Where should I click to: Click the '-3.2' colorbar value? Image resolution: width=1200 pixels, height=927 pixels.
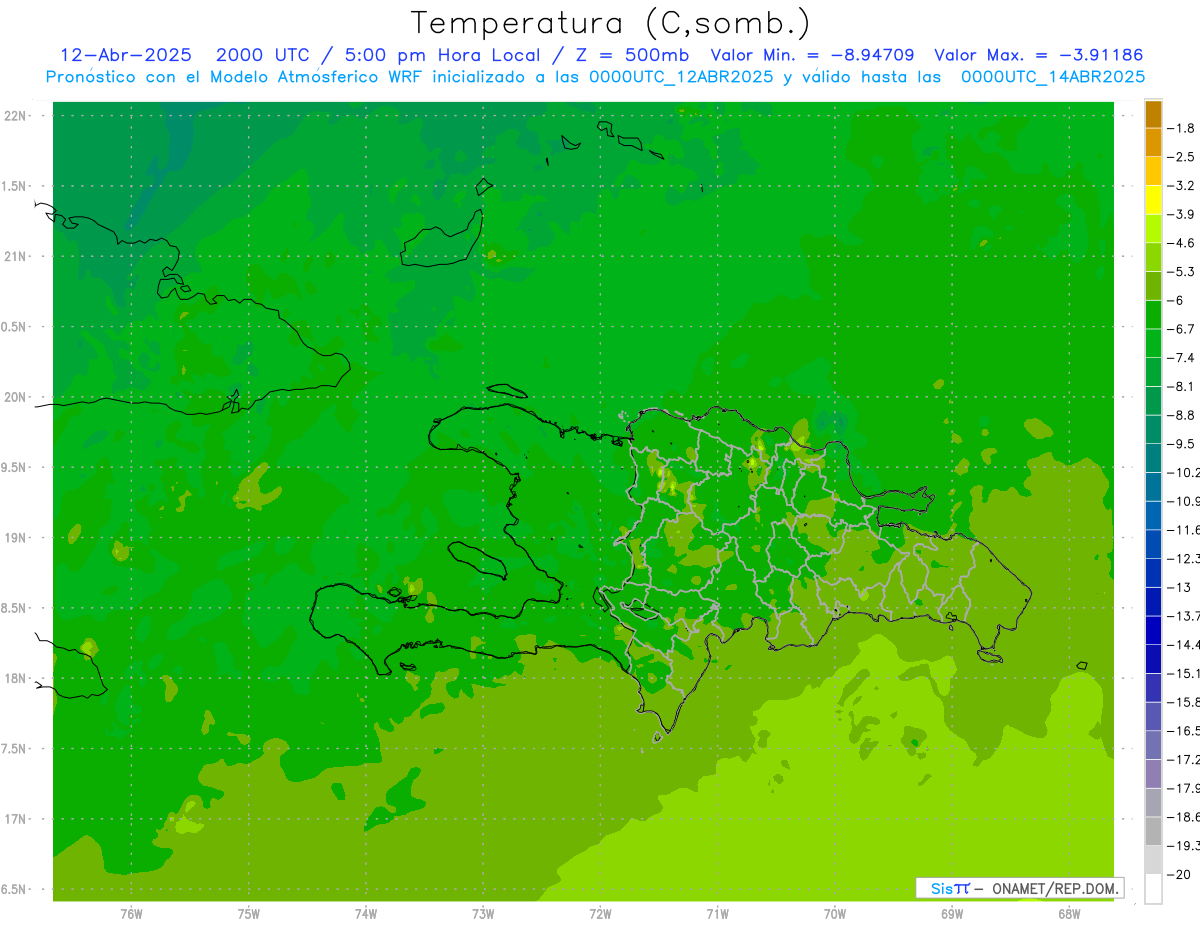tap(1180, 186)
